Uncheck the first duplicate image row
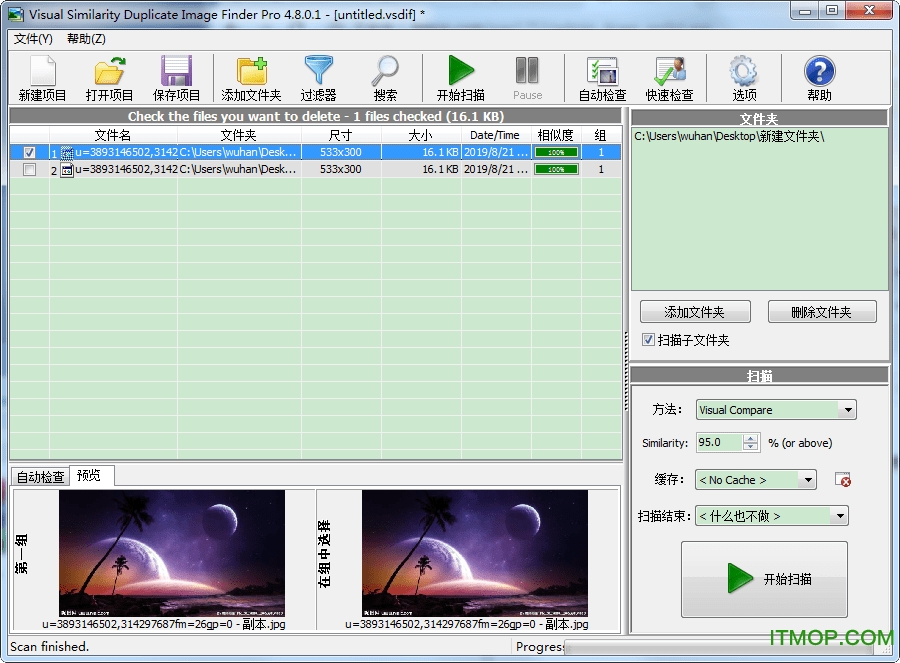This screenshot has height=663, width=900. click(28, 152)
